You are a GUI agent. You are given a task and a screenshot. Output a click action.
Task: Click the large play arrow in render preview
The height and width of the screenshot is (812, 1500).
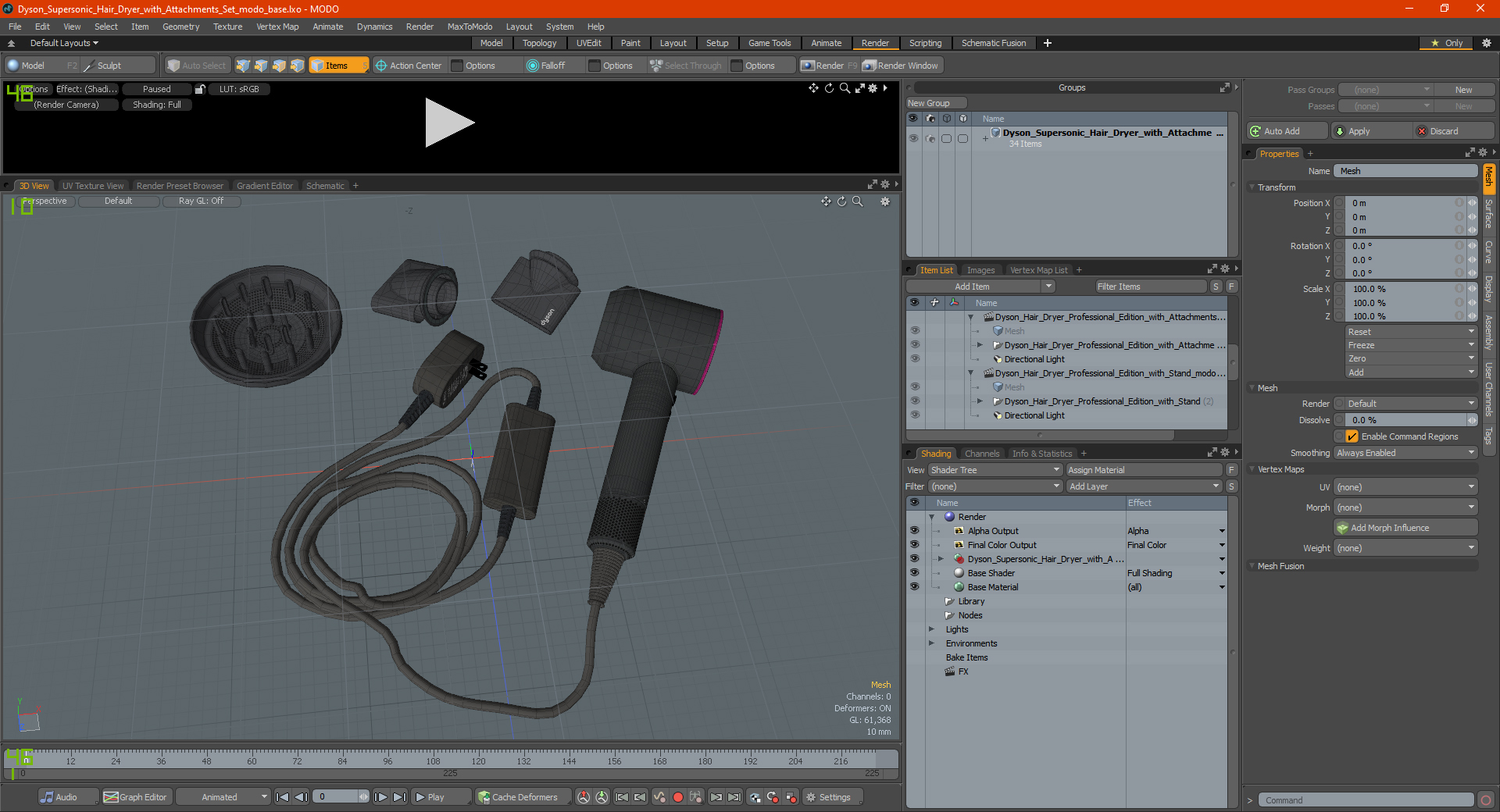tap(449, 123)
